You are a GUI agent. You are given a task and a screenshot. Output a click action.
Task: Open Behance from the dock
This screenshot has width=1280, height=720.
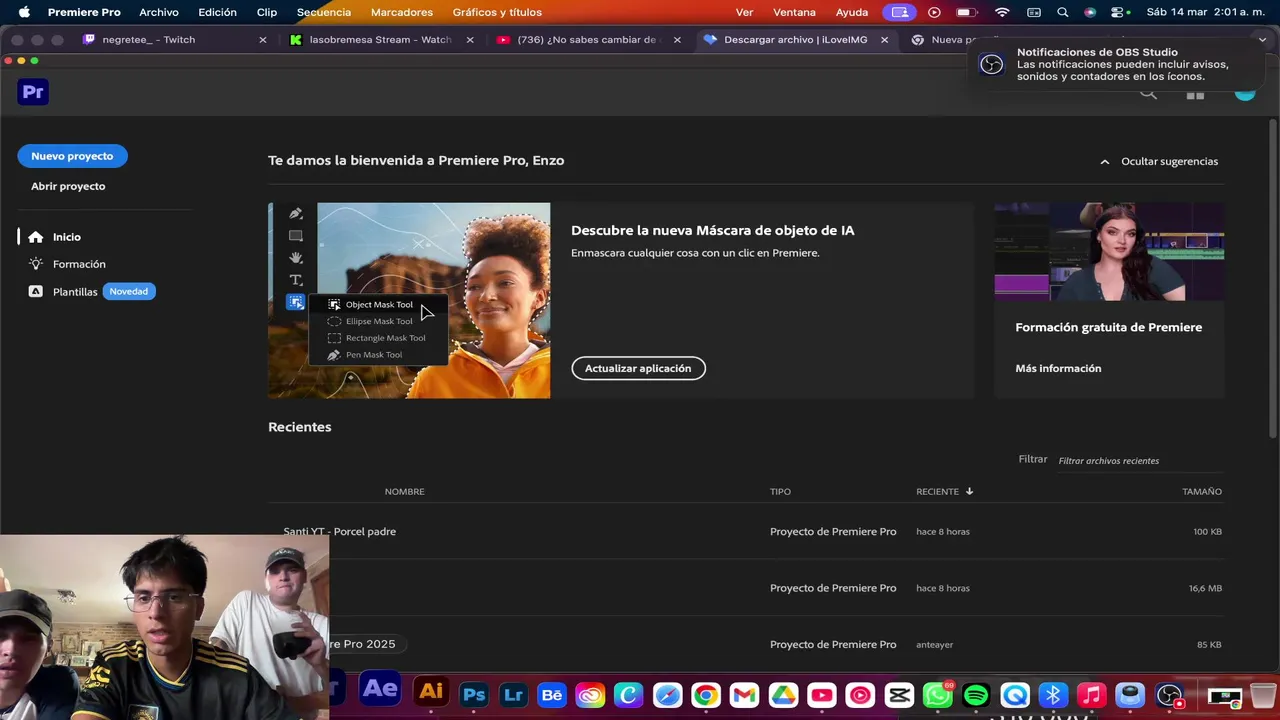(552, 694)
